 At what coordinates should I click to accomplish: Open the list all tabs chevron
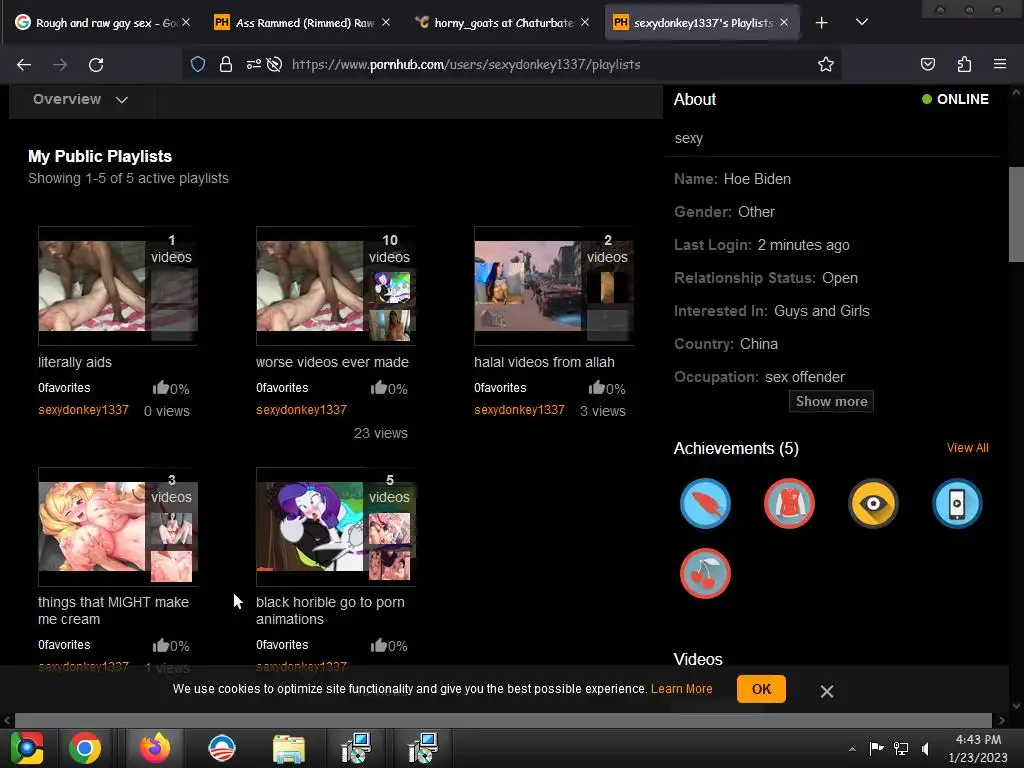(861, 22)
